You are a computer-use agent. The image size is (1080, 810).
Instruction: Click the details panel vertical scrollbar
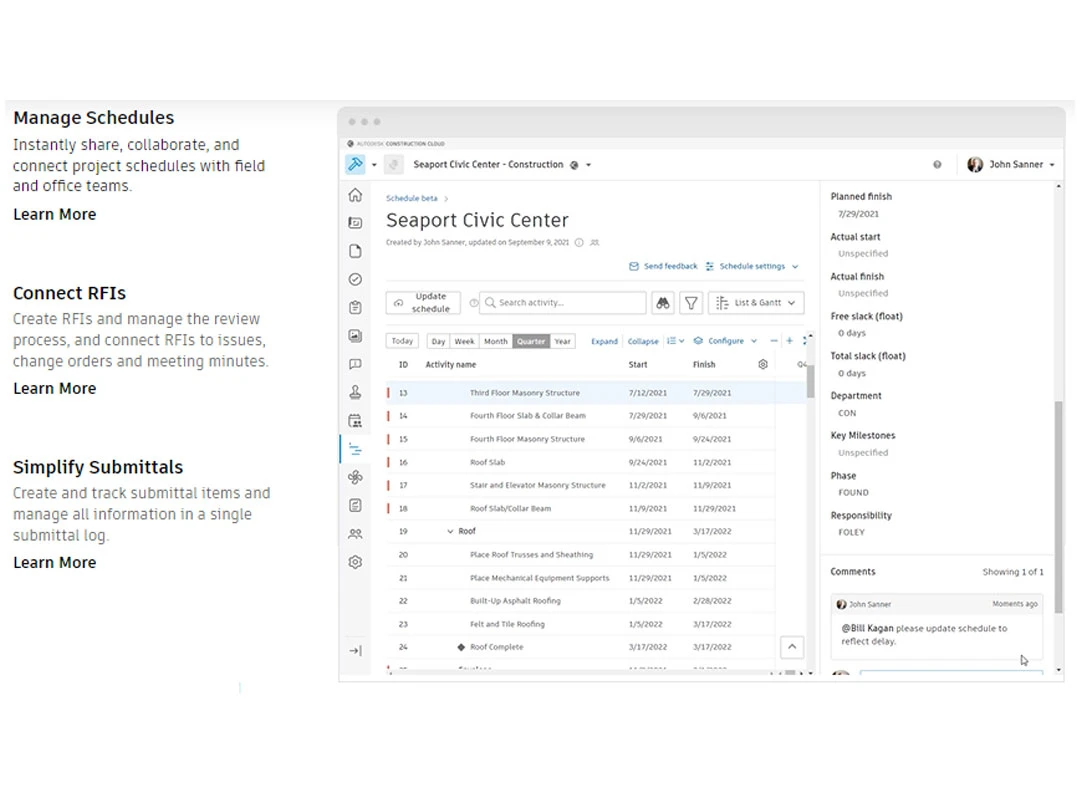click(1059, 506)
